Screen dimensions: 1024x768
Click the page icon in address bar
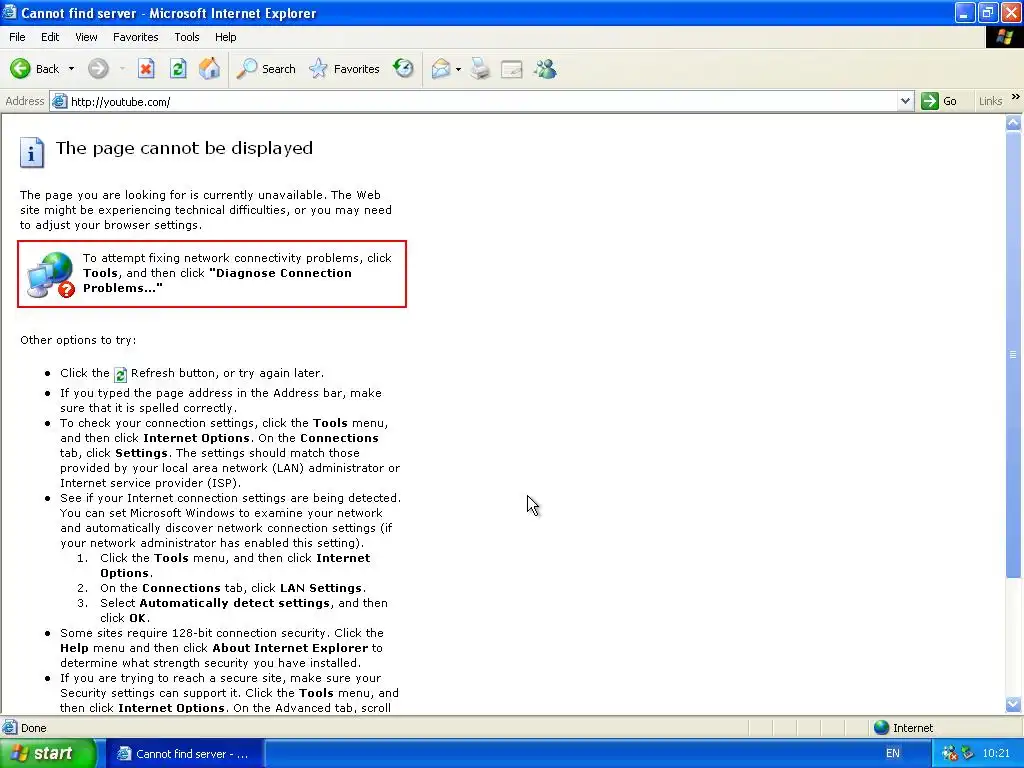pos(59,101)
